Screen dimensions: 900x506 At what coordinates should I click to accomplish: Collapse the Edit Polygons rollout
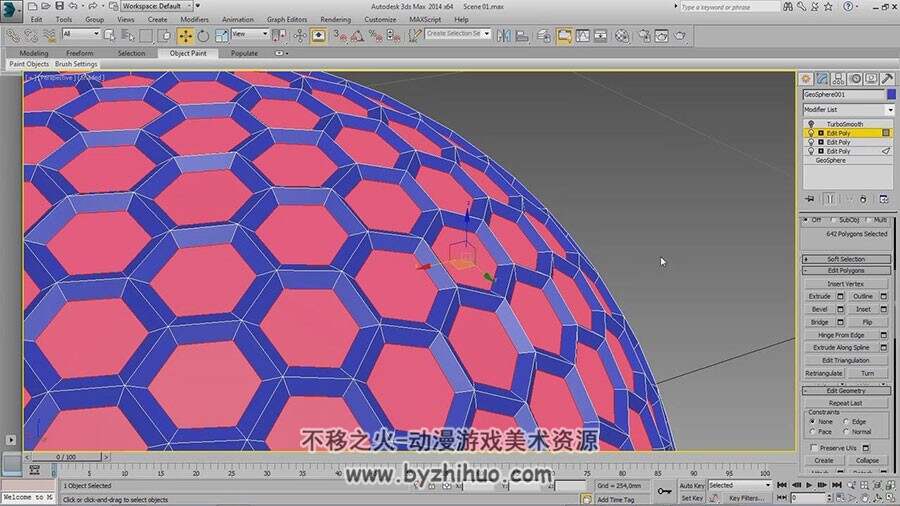pyautogui.click(x=846, y=271)
